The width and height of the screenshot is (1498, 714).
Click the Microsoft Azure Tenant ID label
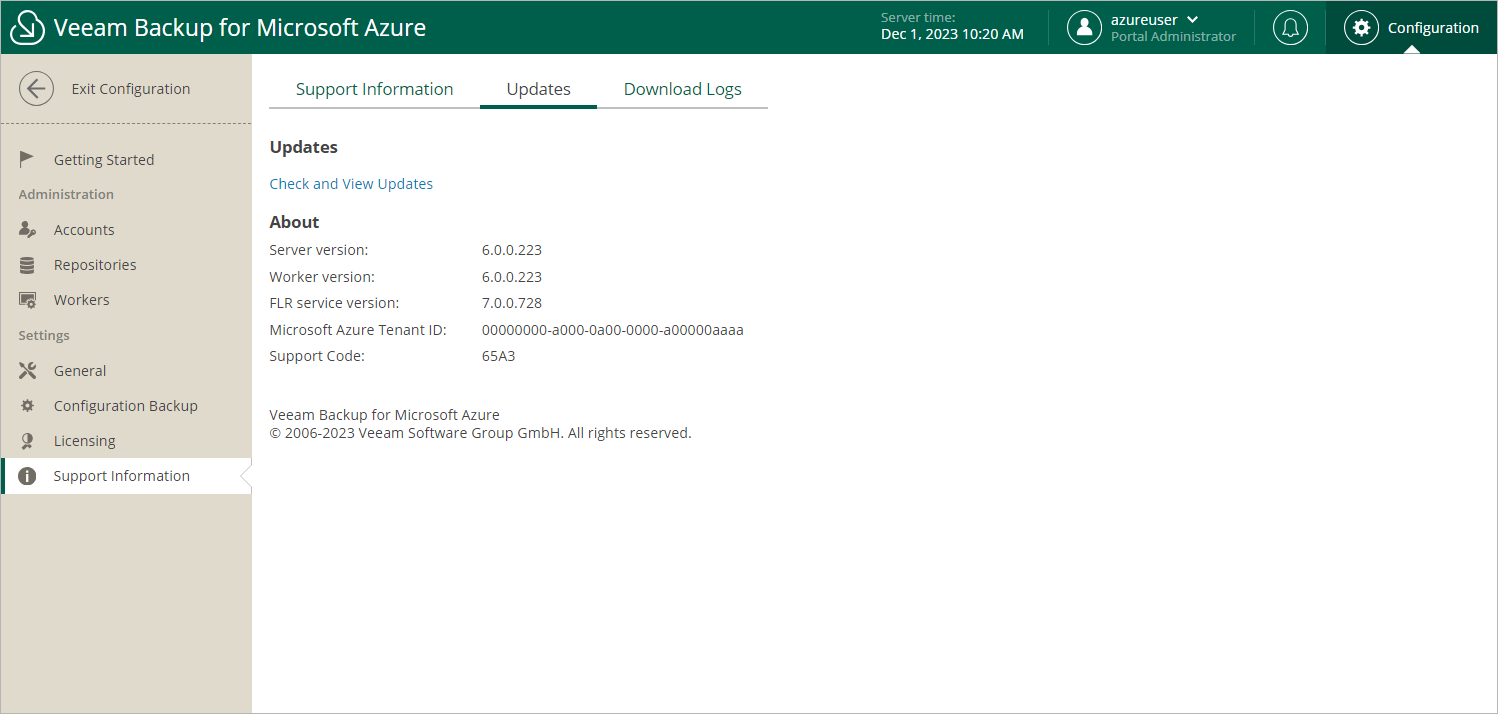[x=358, y=330]
